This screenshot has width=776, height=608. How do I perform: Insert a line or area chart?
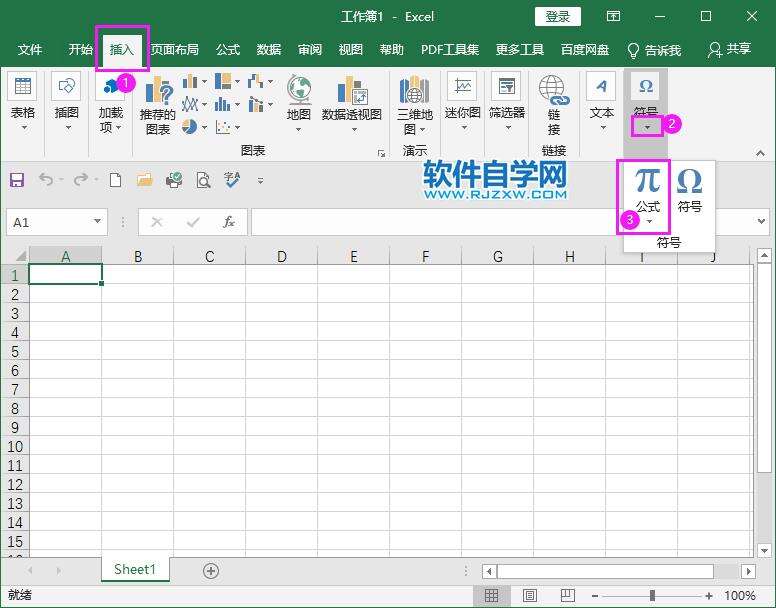click(194, 104)
